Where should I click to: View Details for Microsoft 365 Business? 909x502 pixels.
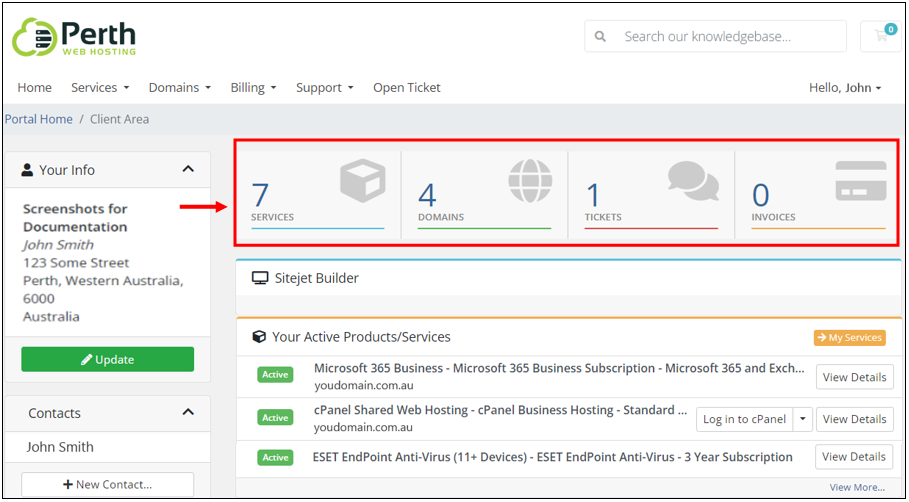[855, 377]
